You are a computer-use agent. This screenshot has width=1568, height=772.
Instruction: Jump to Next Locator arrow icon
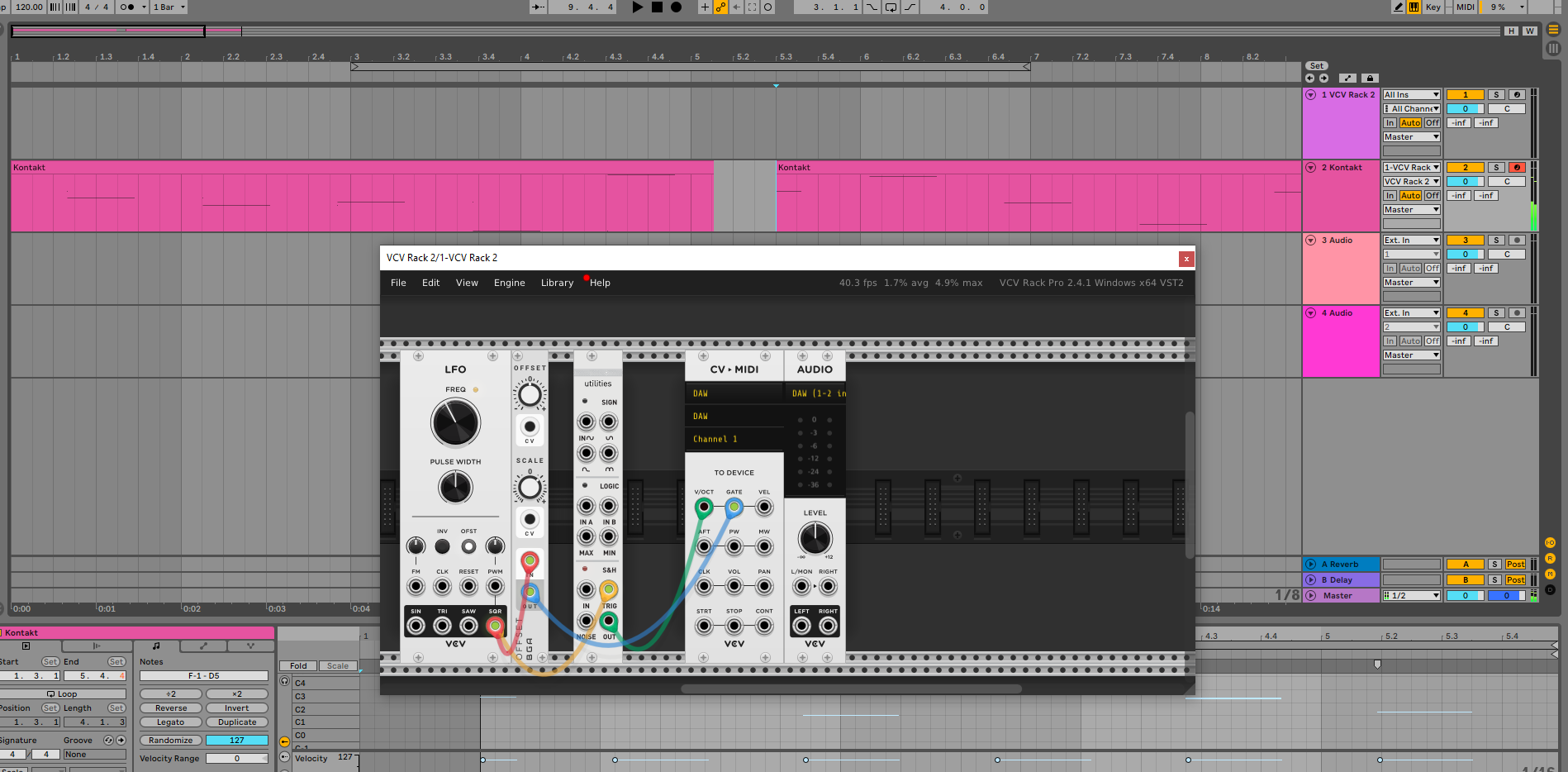[x=1323, y=78]
